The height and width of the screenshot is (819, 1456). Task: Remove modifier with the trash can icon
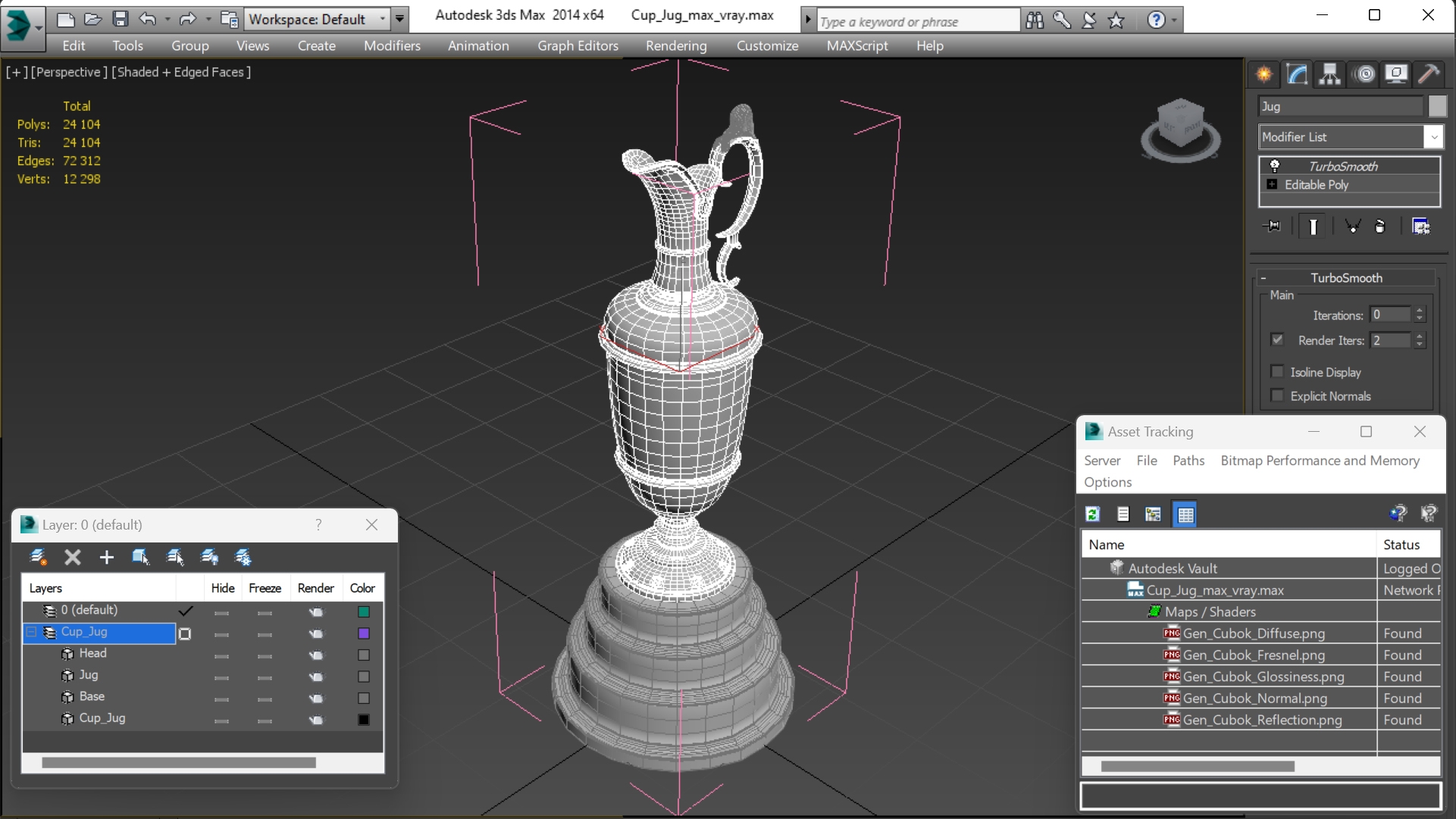1380,227
